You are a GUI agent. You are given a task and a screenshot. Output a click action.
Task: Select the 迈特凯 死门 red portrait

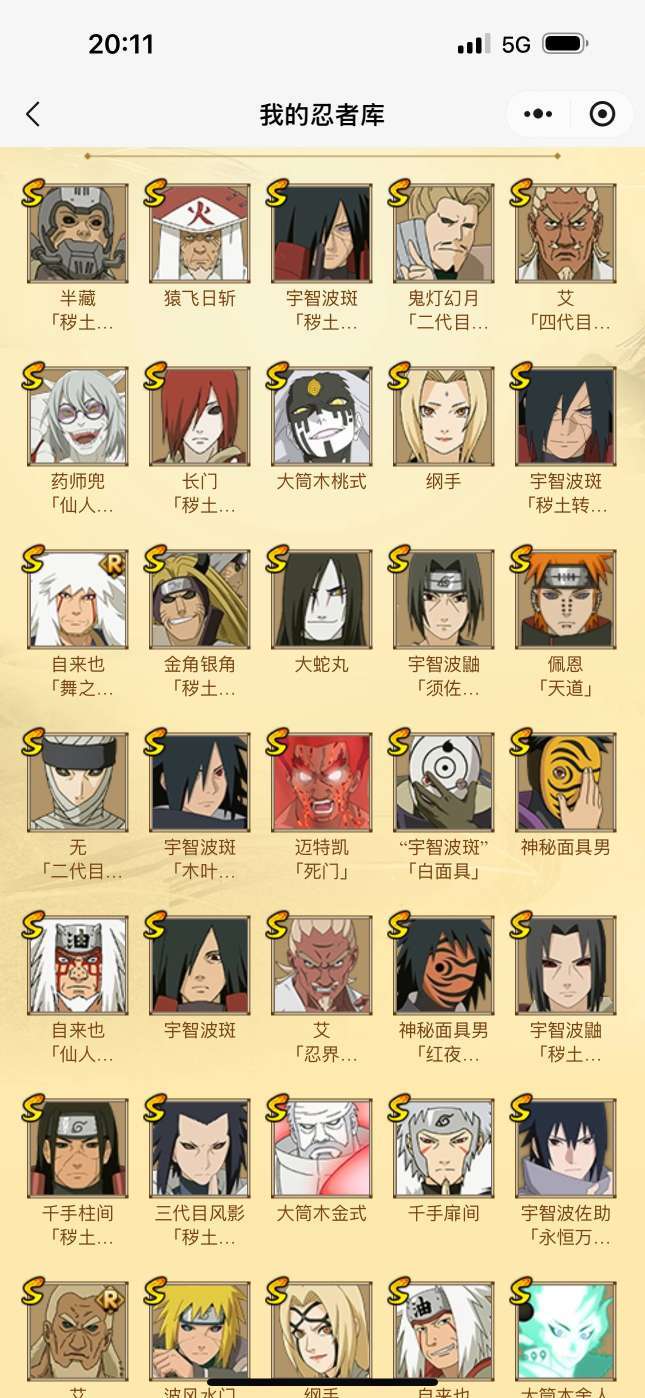[x=322, y=783]
